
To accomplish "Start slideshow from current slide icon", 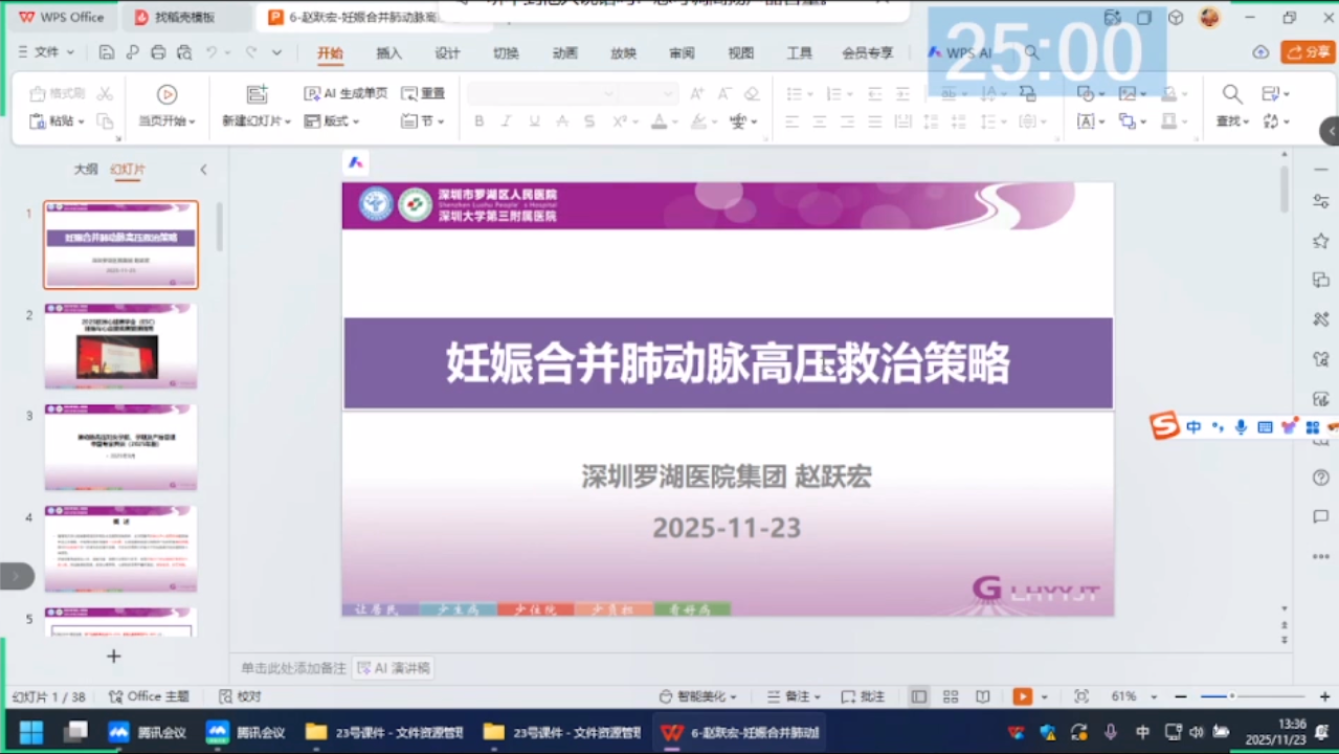I will click(167, 94).
